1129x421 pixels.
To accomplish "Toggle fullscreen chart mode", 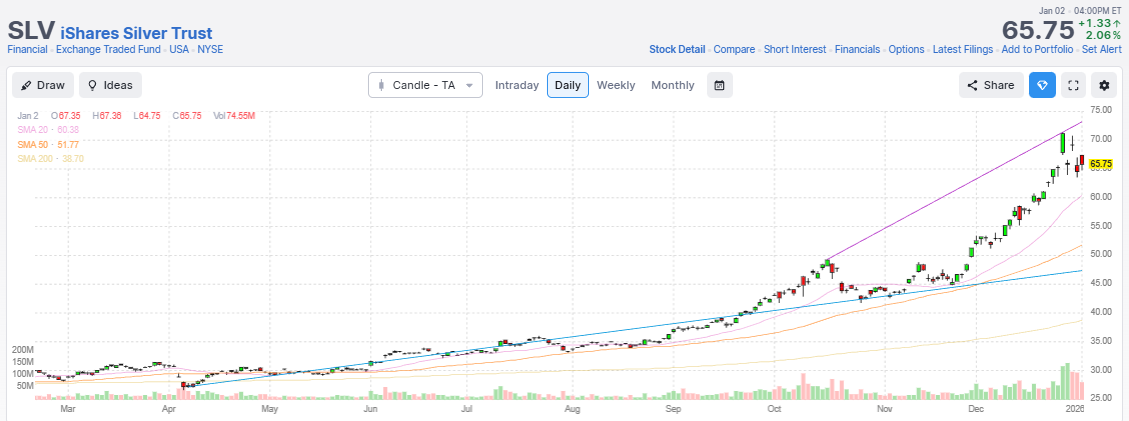I will pyautogui.click(x=1073, y=85).
